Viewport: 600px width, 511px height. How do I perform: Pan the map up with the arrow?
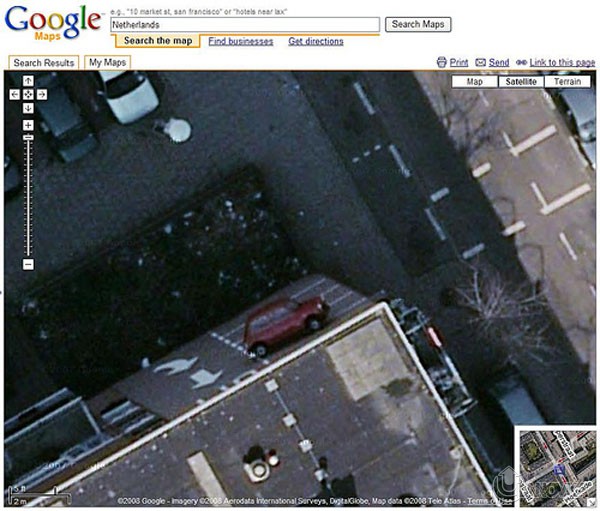28,81
